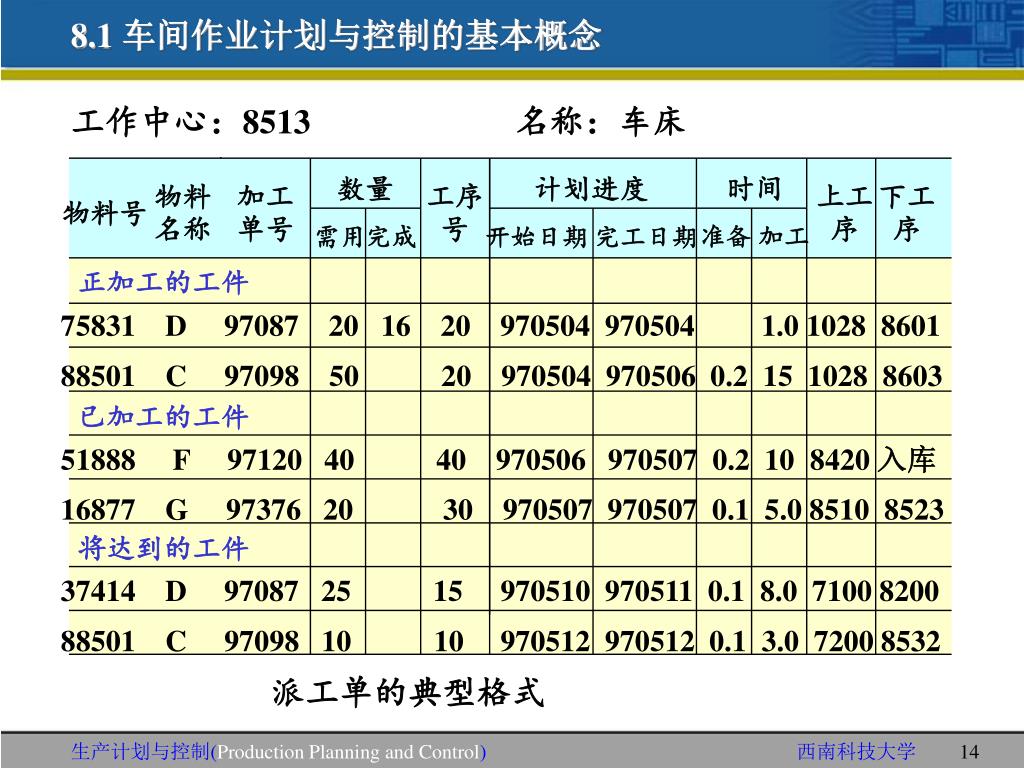The image size is (1024, 768).
Task: Click processing time '1.0' in row 75831
Action: pyautogui.click(x=780, y=326)
